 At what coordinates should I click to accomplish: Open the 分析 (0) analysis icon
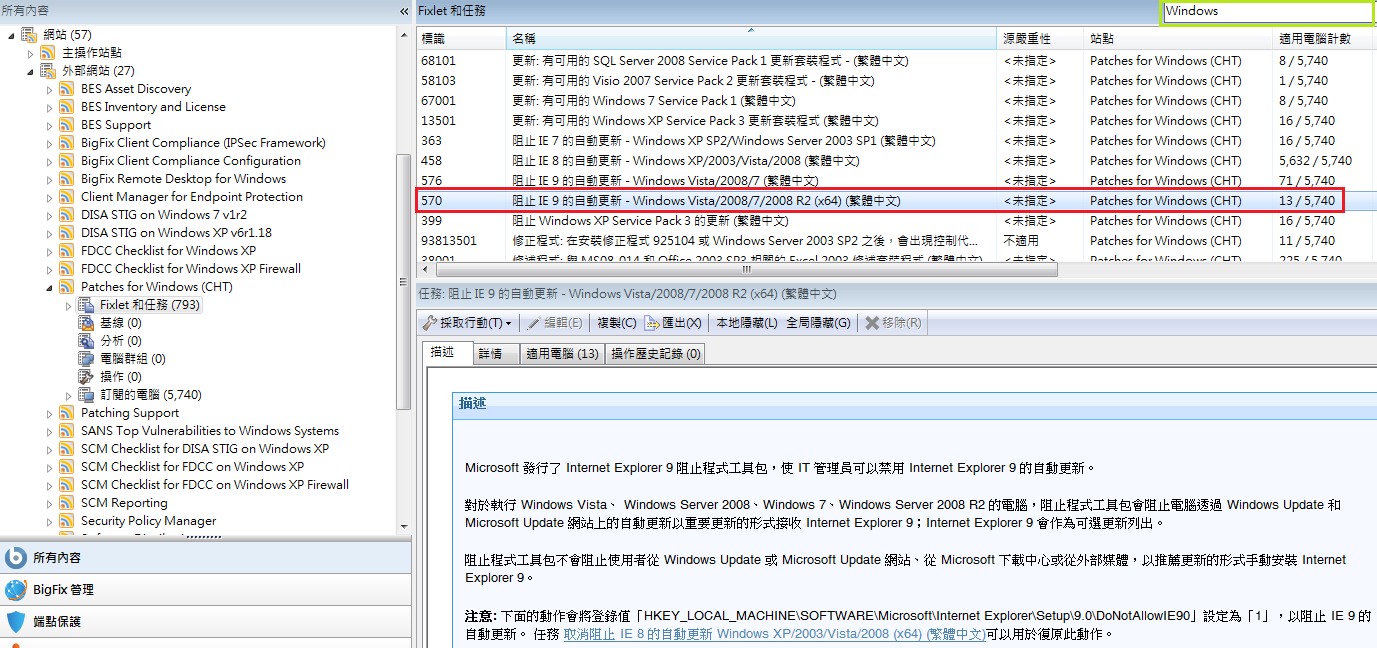[86, 341]
